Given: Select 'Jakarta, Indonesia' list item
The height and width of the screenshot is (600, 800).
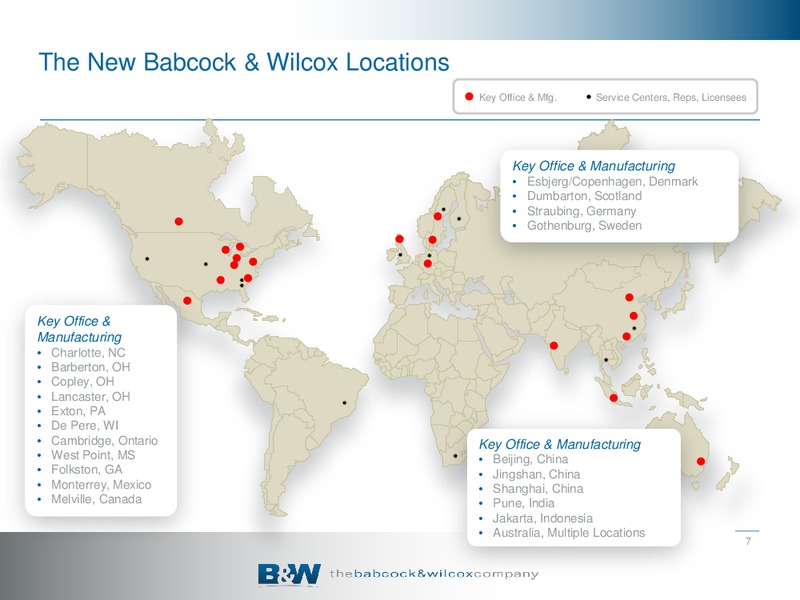Looking at the screenshot, I should tap(542, 518).
